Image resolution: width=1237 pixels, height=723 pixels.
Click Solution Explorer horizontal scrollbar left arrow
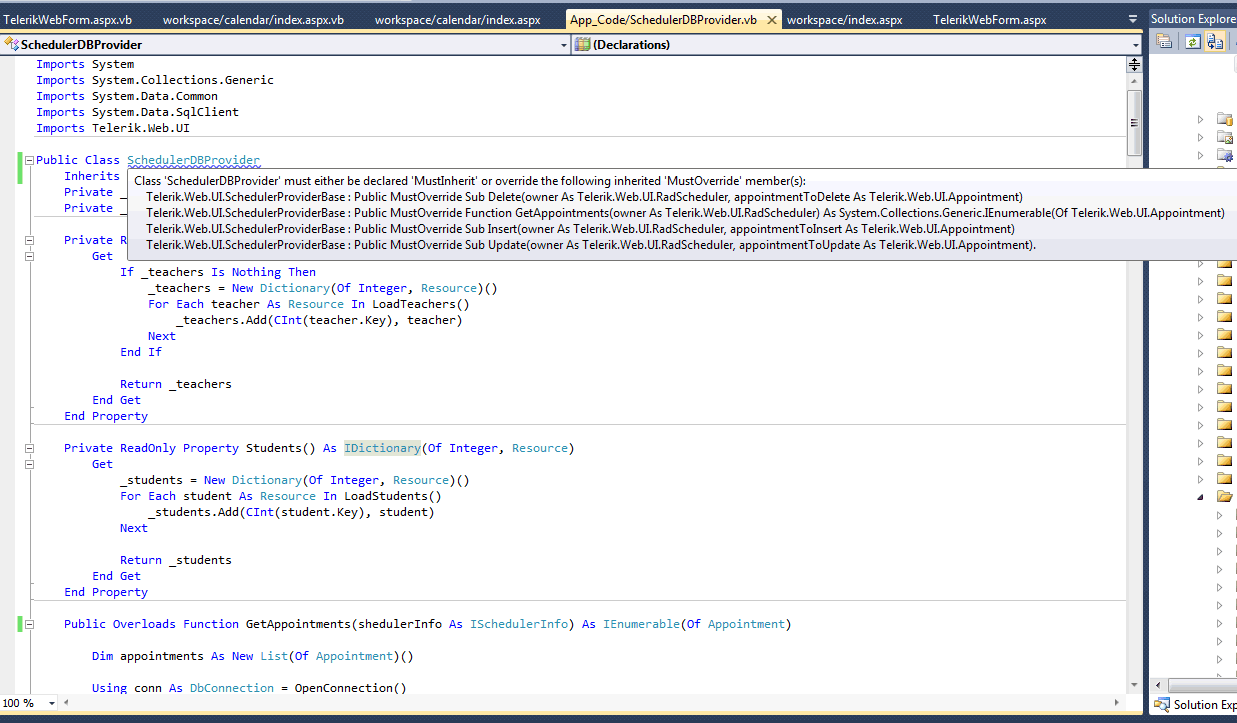1156,685
